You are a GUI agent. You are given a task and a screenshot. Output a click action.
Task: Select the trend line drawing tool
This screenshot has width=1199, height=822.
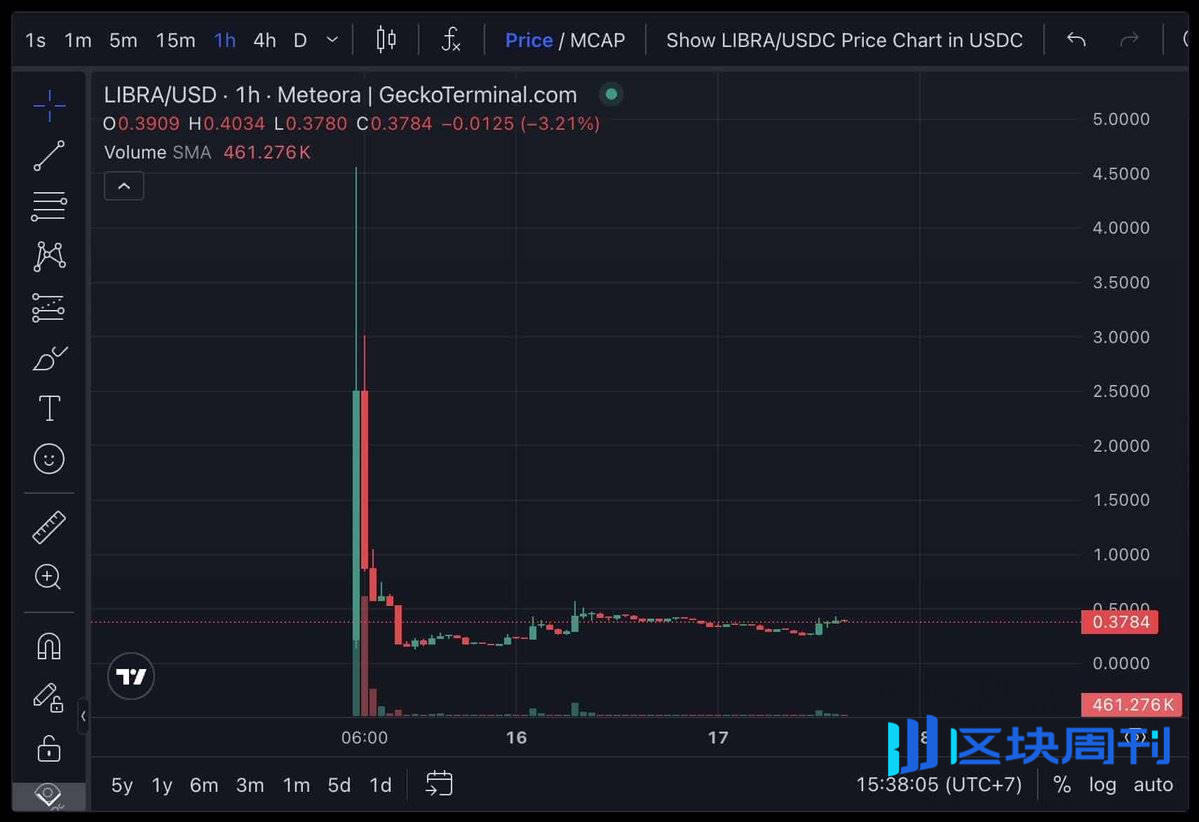[x=48, y=155]
